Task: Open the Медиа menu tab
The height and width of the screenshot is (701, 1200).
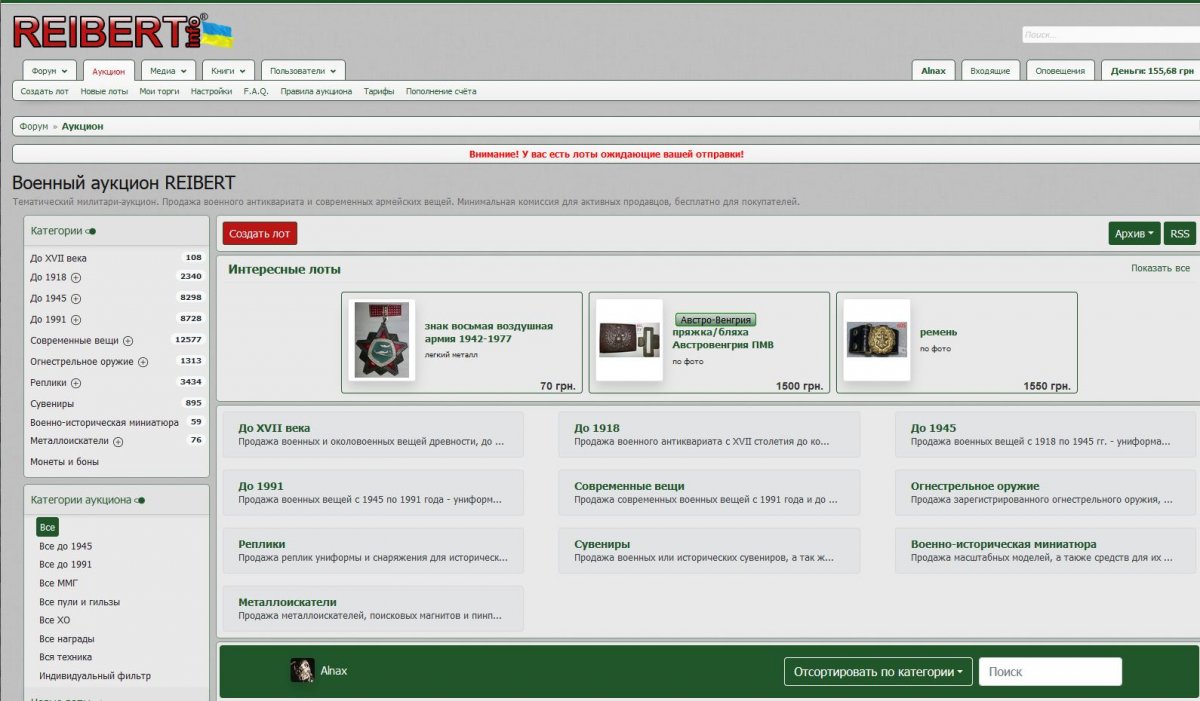Action: coord(168,71)
